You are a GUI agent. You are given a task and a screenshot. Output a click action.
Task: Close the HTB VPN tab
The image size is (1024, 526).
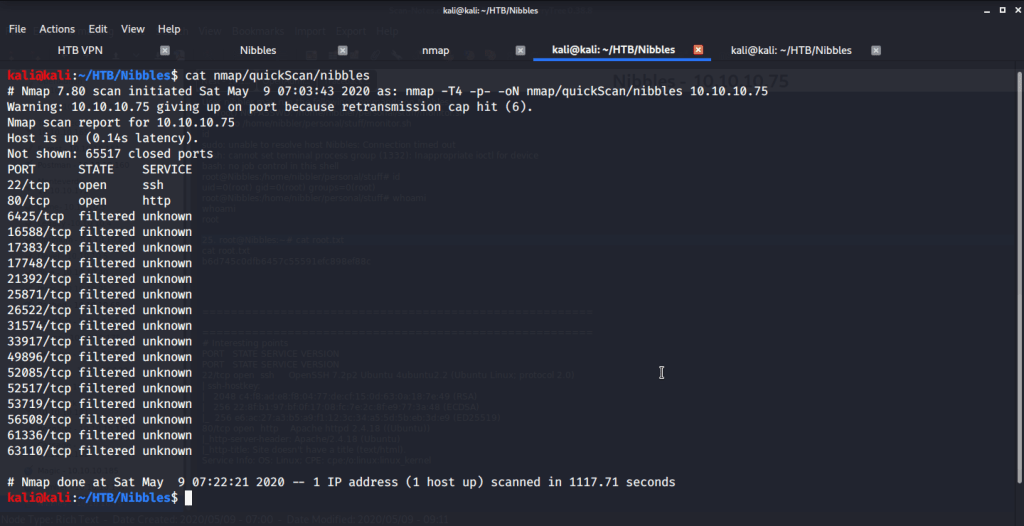coord(165,50)
